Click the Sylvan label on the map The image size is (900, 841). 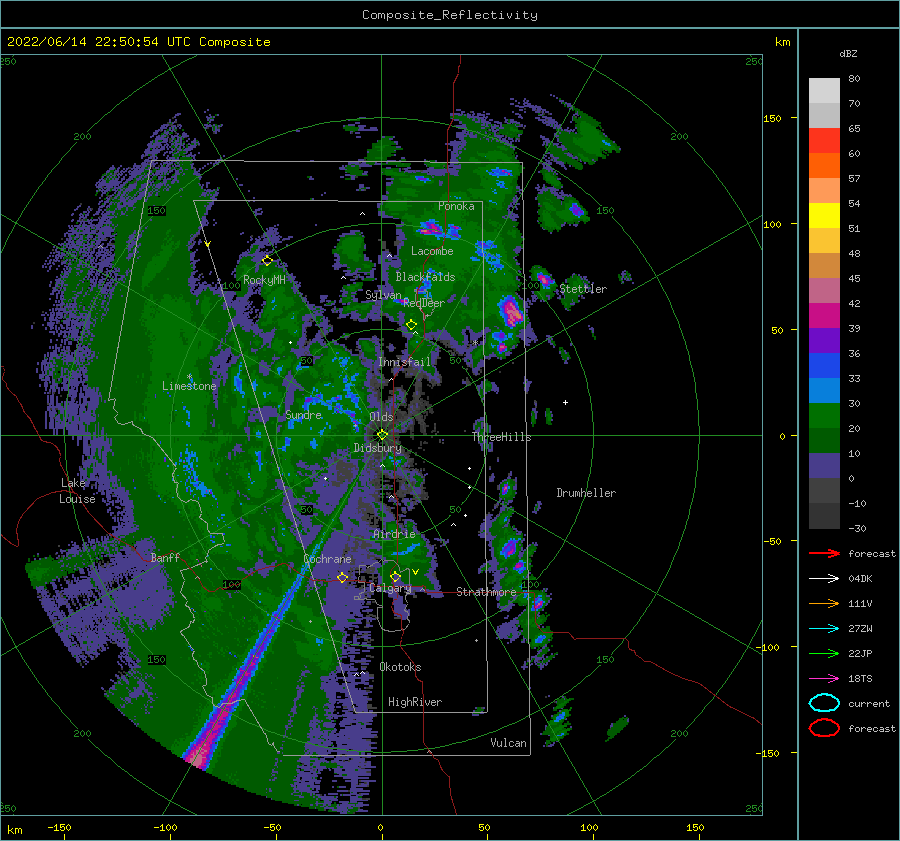tap(383, 295)
